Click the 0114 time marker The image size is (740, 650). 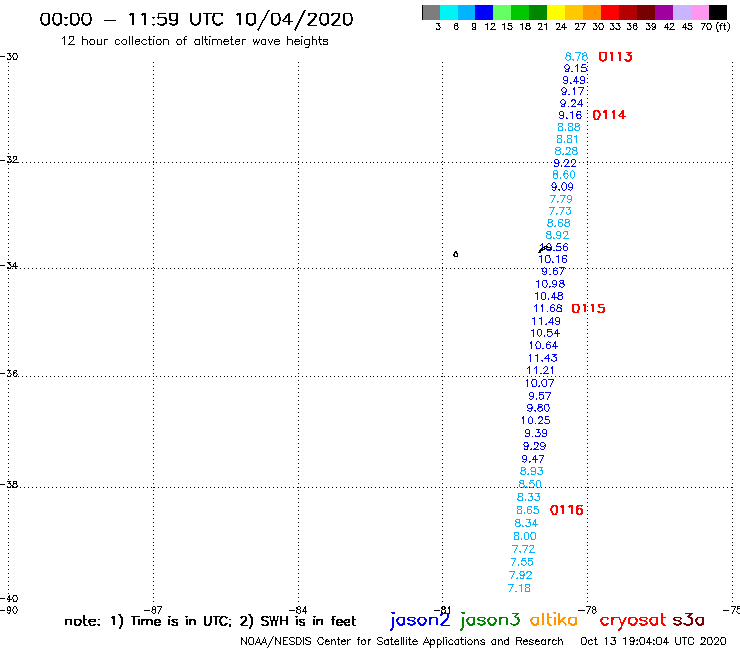609,115
